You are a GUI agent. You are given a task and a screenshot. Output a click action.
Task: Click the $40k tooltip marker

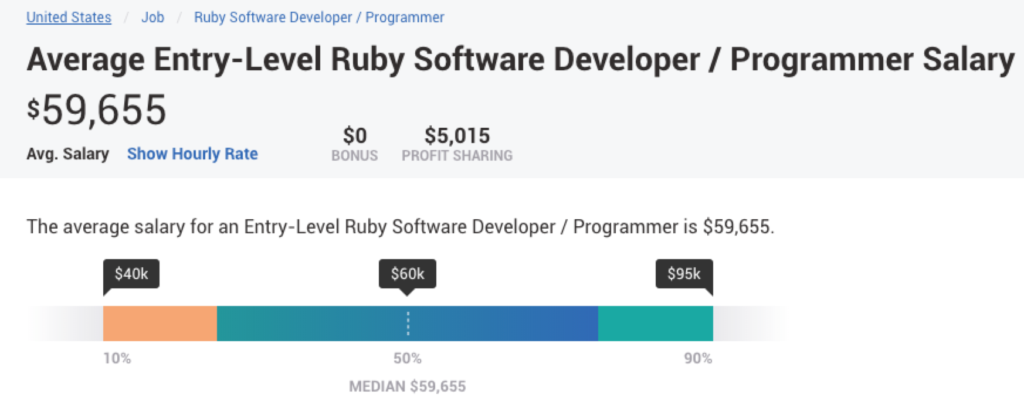coord(132,273)
